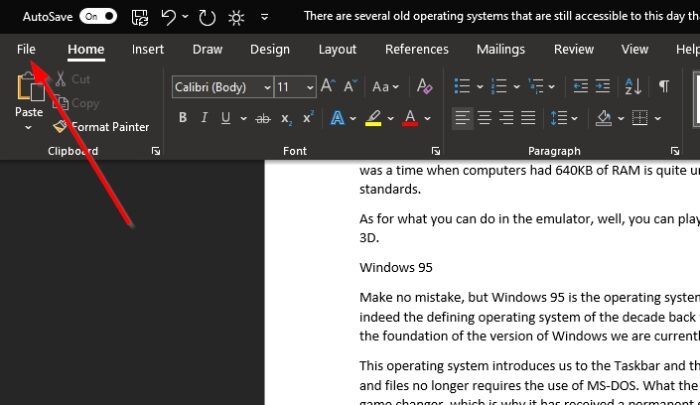Screen dimensions: 700x405
Task: Apply the yellow text highlight color
Action: (372, 118)
